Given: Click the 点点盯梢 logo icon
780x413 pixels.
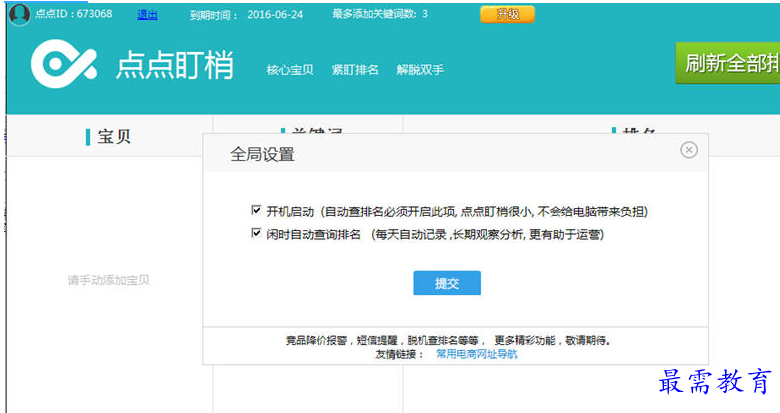Looking at the screenshot, I should point(64,64).
